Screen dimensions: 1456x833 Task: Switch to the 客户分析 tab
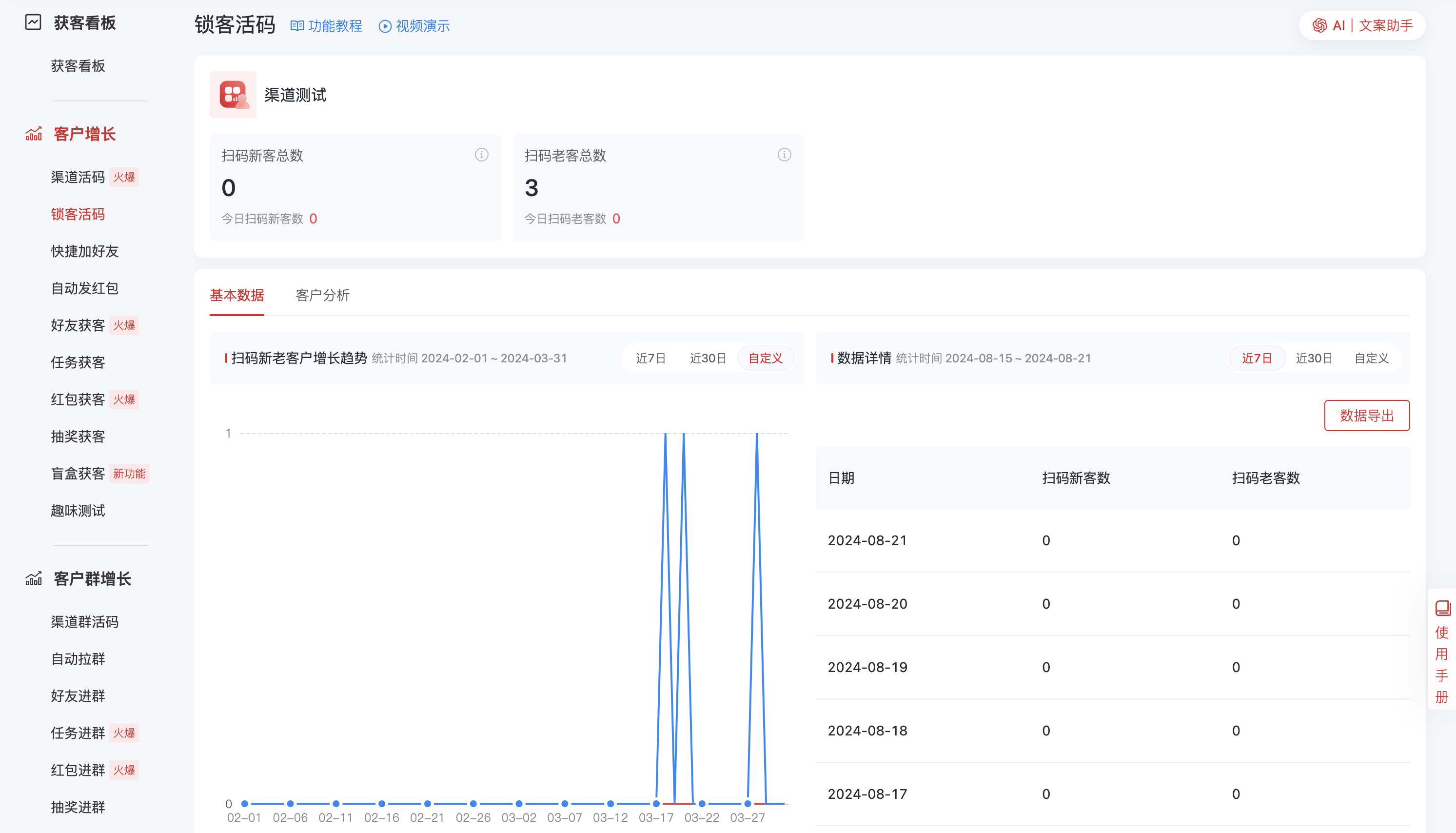click(x=322, y=296)
